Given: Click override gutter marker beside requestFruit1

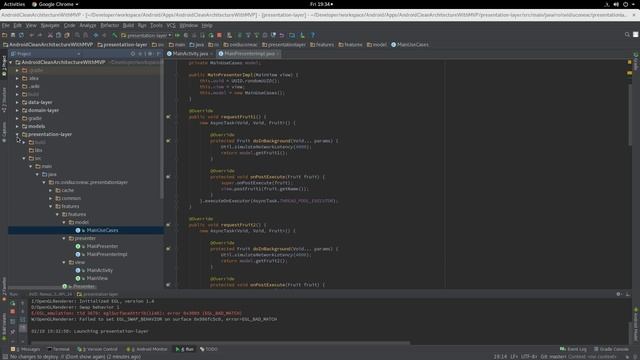Looking at the screenshot, I should [x=168, y=117].
